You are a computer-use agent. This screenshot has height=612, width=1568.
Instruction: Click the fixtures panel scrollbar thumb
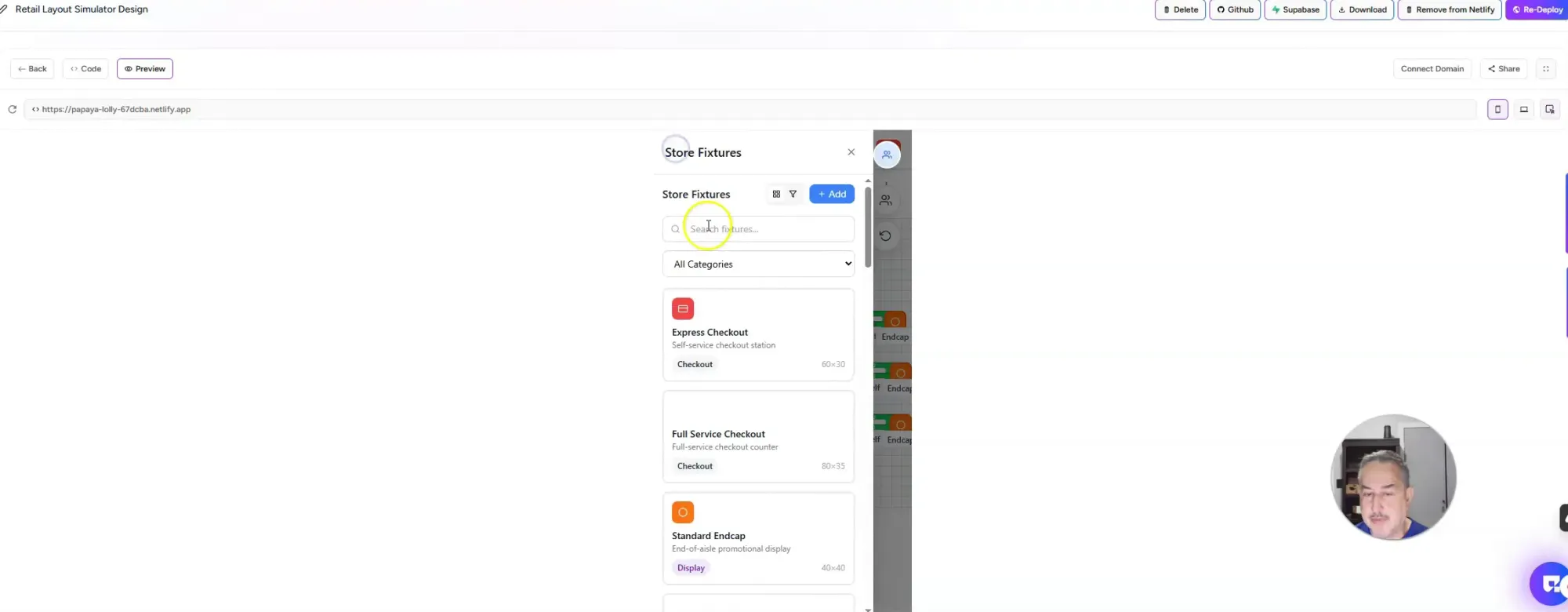click(868, 227)
